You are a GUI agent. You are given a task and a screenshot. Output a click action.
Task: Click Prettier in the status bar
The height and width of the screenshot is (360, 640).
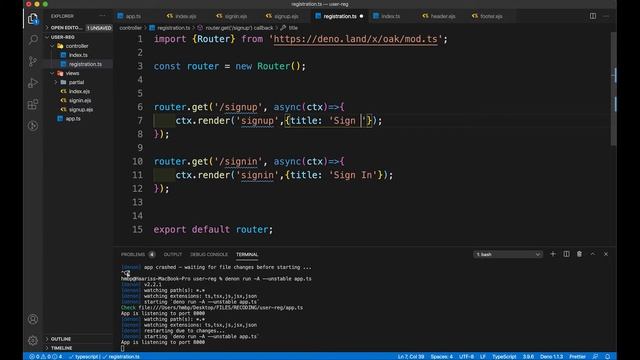577,356
